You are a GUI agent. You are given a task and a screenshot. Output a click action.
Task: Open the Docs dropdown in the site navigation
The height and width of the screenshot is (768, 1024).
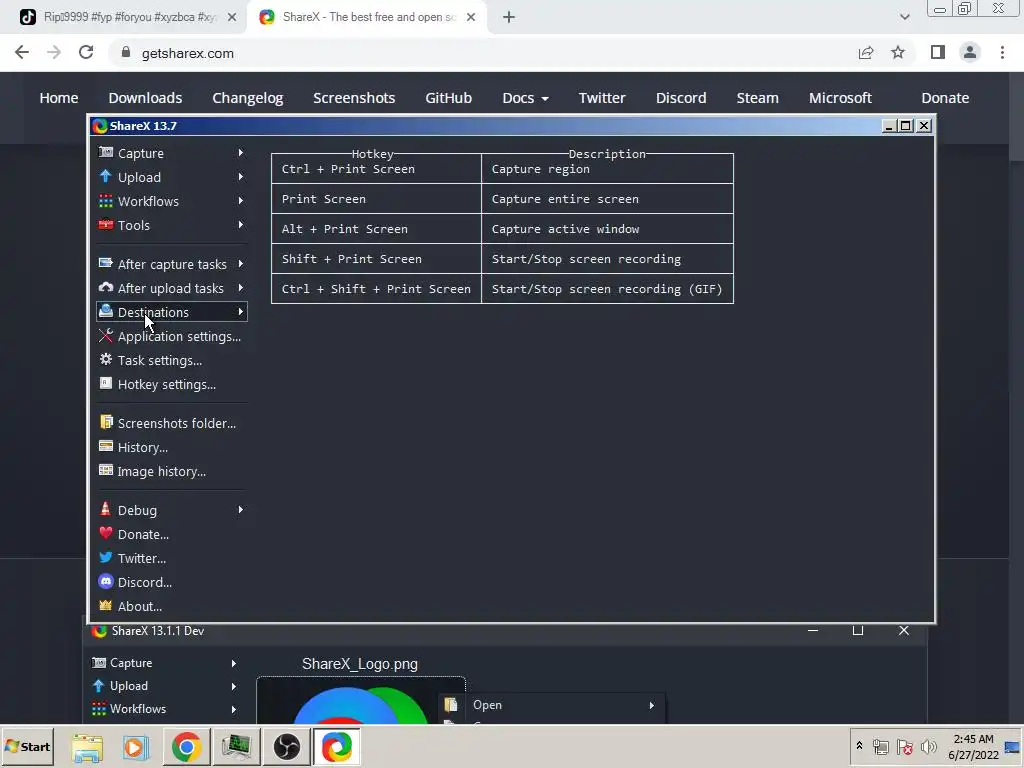pyautogui.click(x=525, y=98)
